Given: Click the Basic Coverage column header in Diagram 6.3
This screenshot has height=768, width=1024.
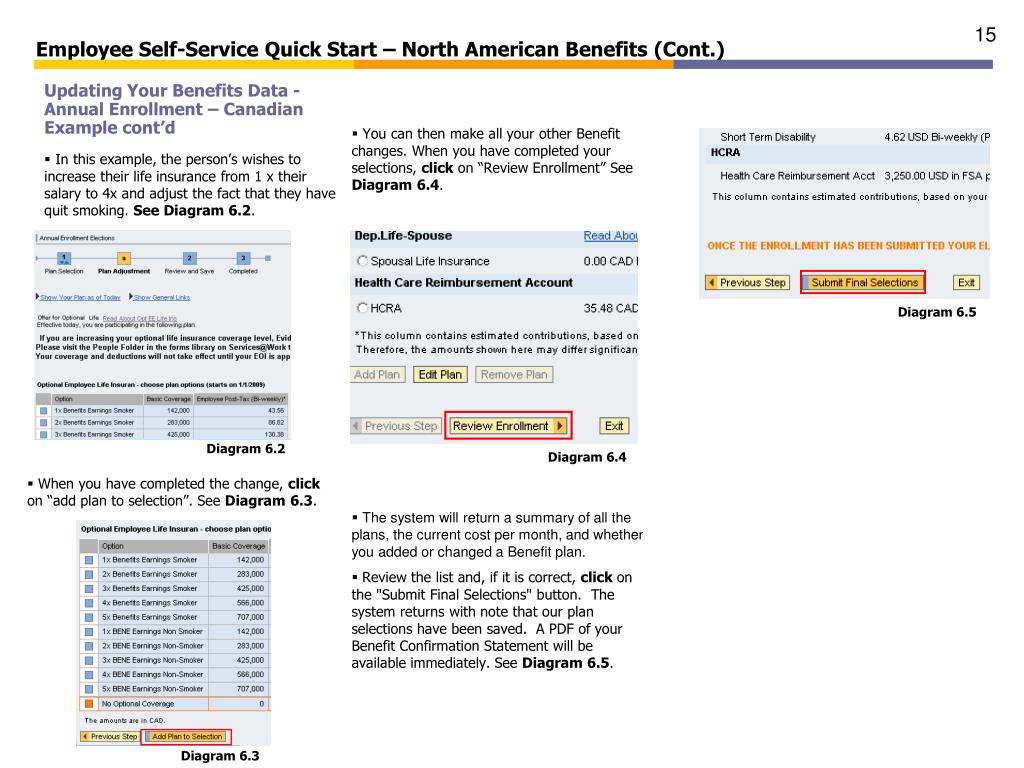Looking at the screenshot, I should [x=238, y=546].
